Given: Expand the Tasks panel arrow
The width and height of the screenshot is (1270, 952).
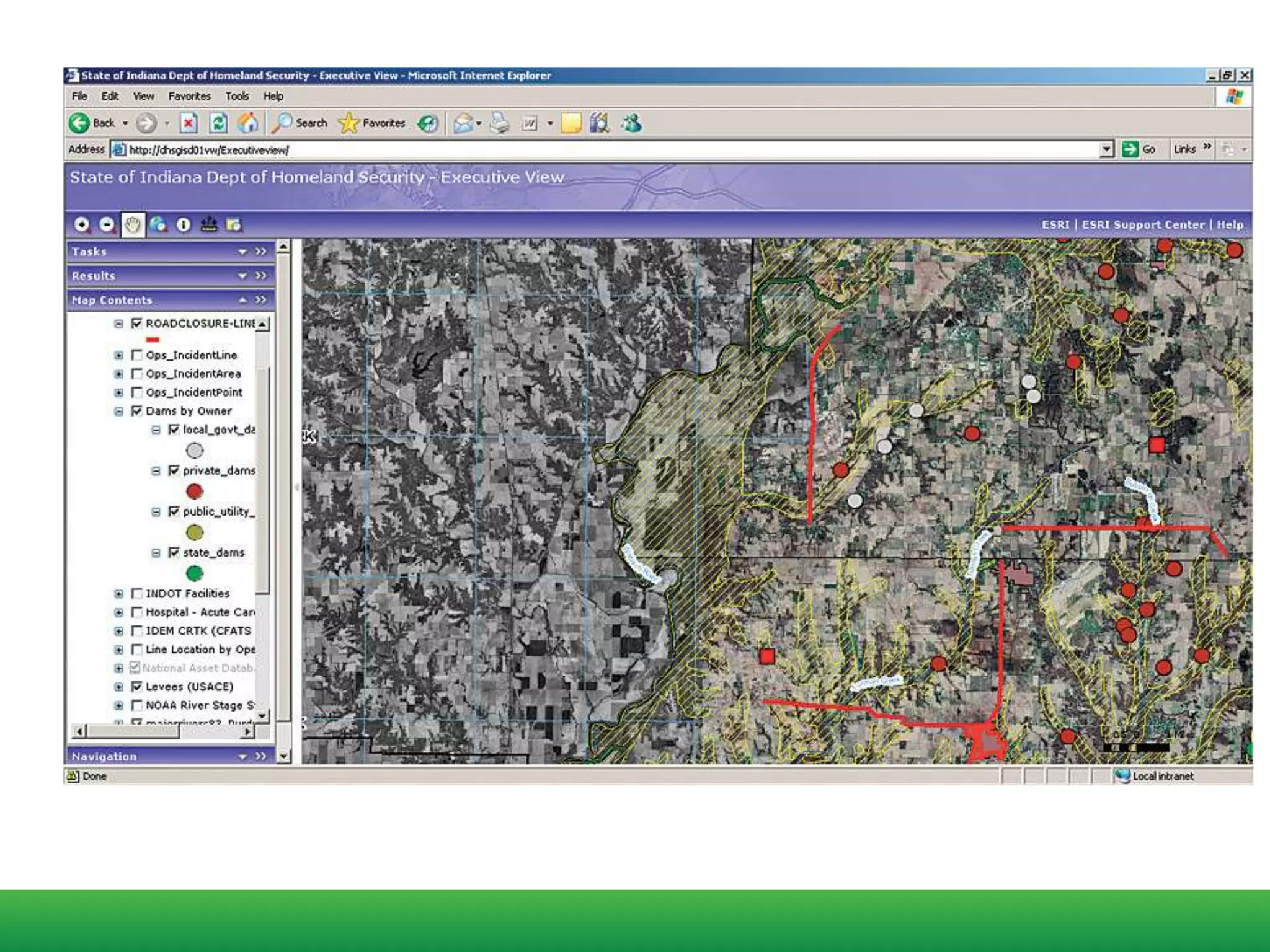Looking at the screenshot, I should coord(242,252).
